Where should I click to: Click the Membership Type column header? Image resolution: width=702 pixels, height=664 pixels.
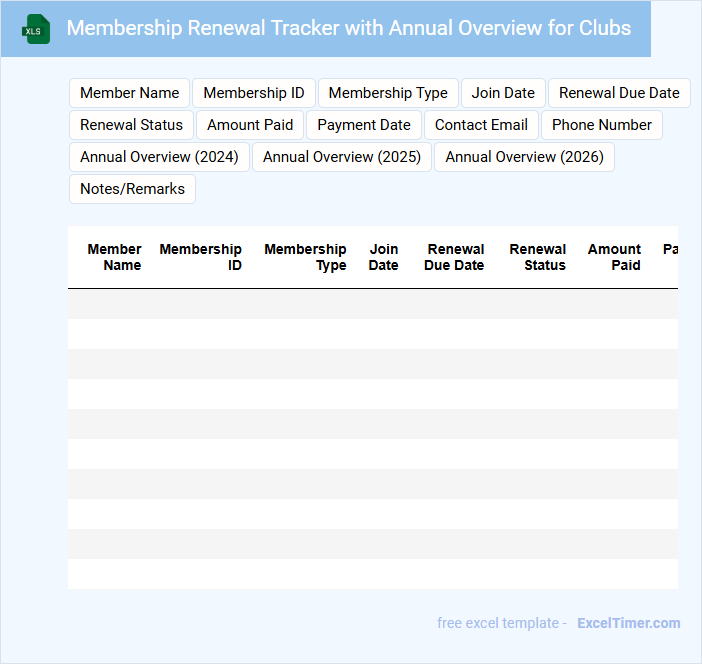[305, 257]
